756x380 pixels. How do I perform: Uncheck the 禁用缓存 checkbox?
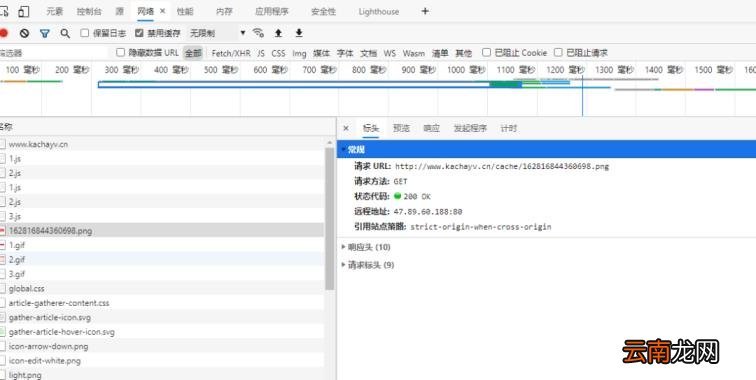(139, 33)
